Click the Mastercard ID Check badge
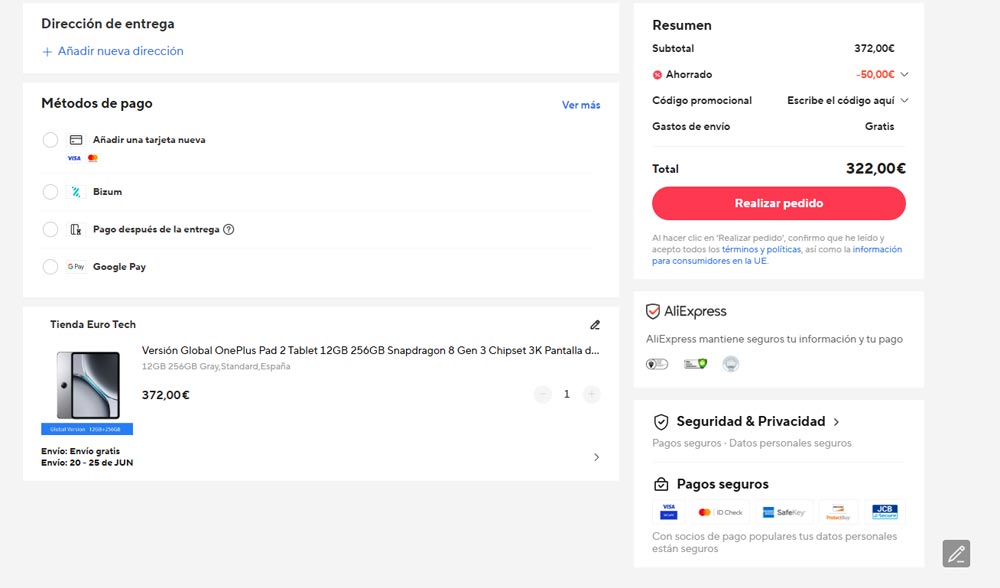The height and width of the screenshot is (588, 1000). (x=720, y=512)
